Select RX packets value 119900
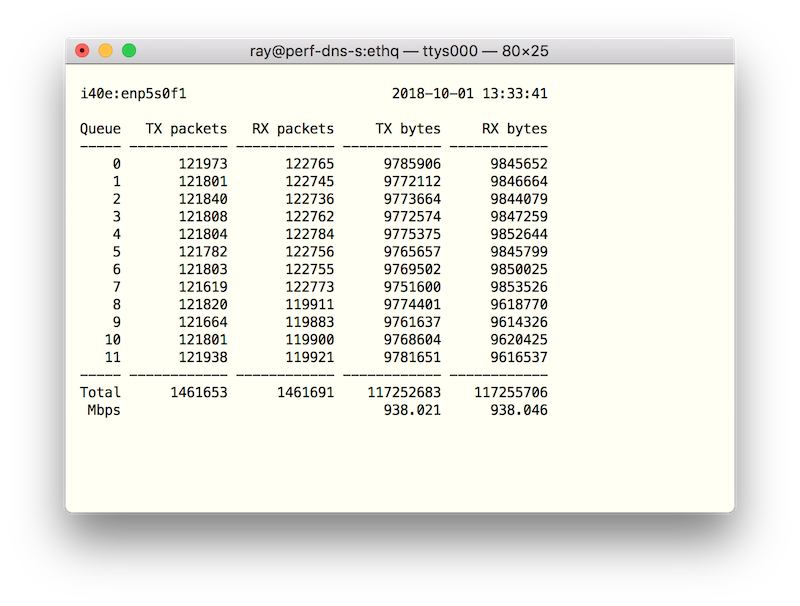 310,340
